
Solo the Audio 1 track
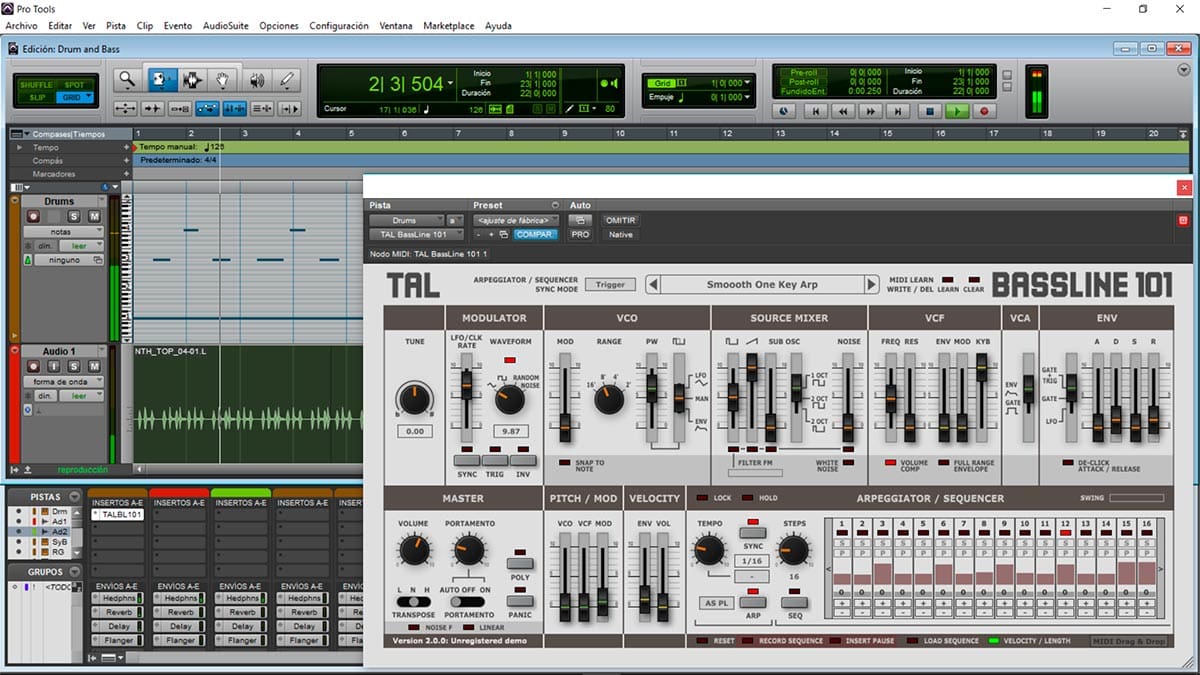pyautogui.click(x=74, y=367)
